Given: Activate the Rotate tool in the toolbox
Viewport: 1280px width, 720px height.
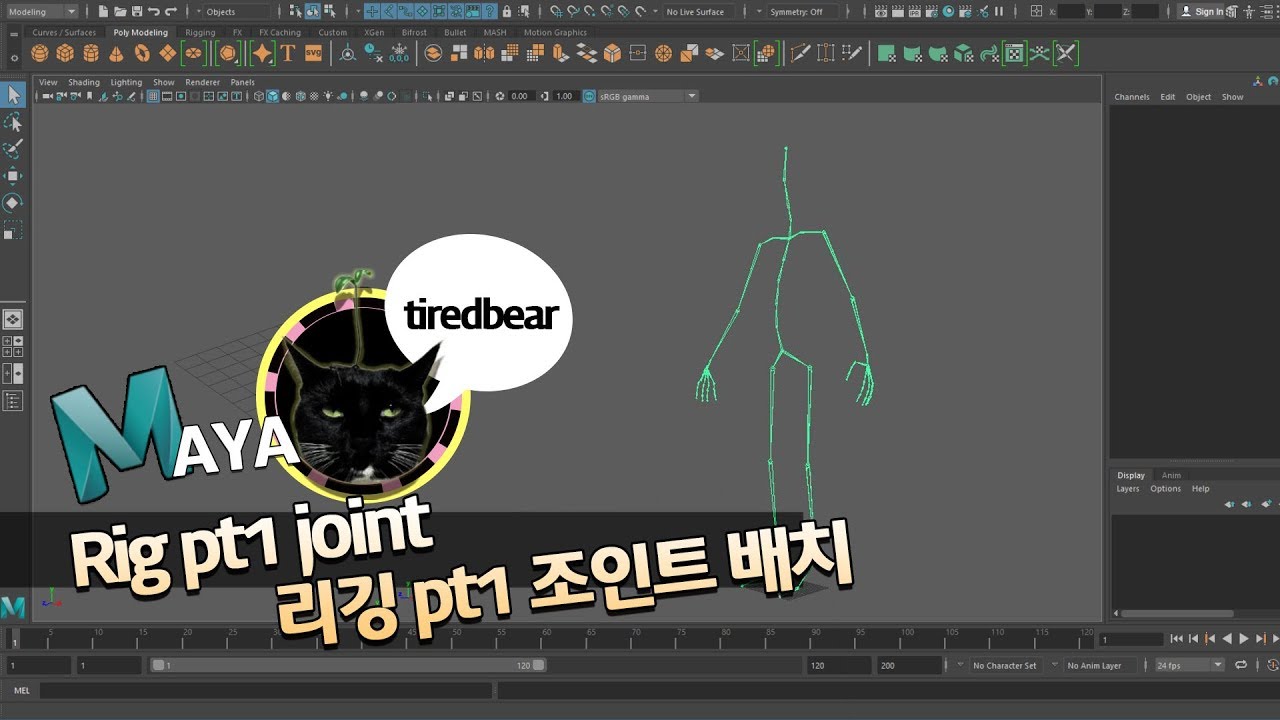Looking at the screenshot, I should coord(13,203).
